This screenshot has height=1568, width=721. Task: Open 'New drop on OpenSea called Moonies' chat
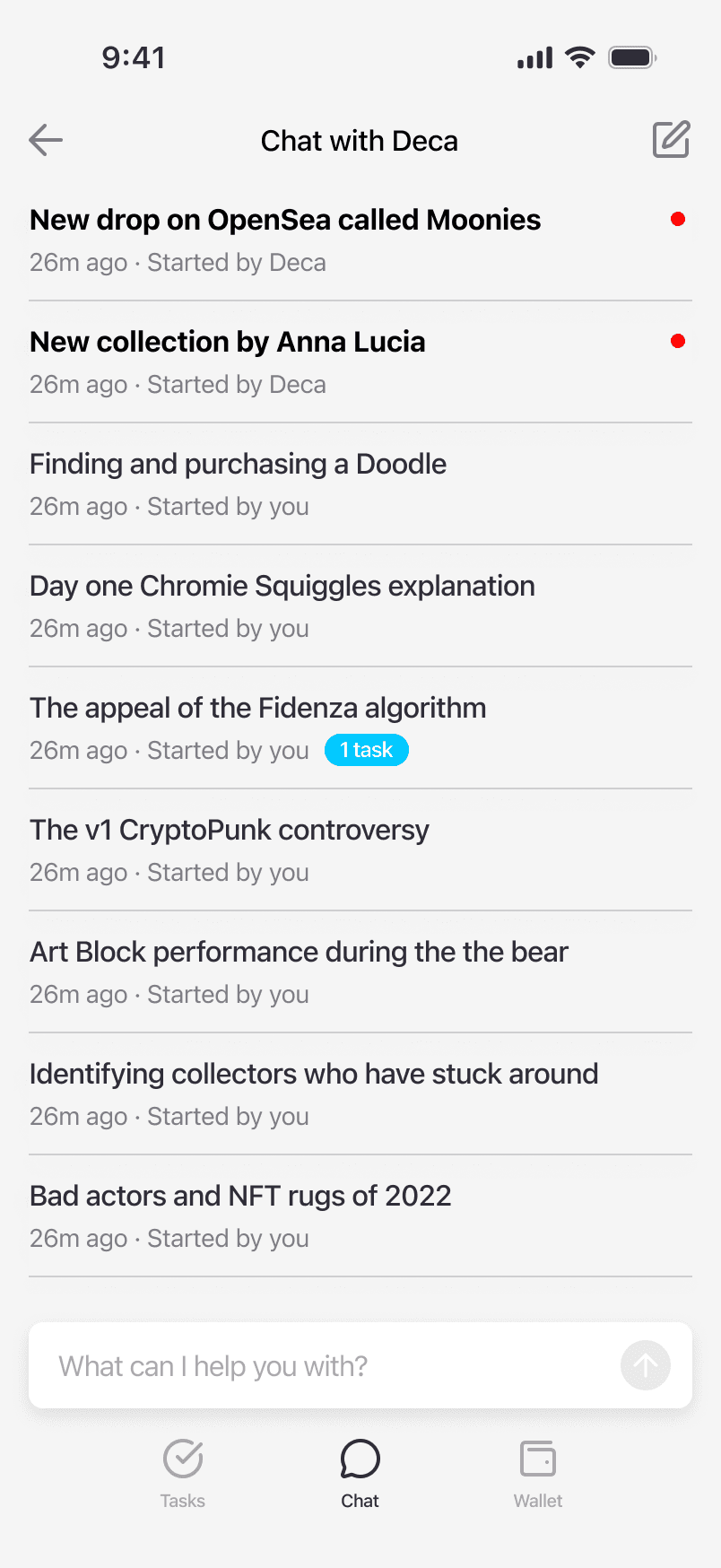pyautogui.click(x=360, y=240)
